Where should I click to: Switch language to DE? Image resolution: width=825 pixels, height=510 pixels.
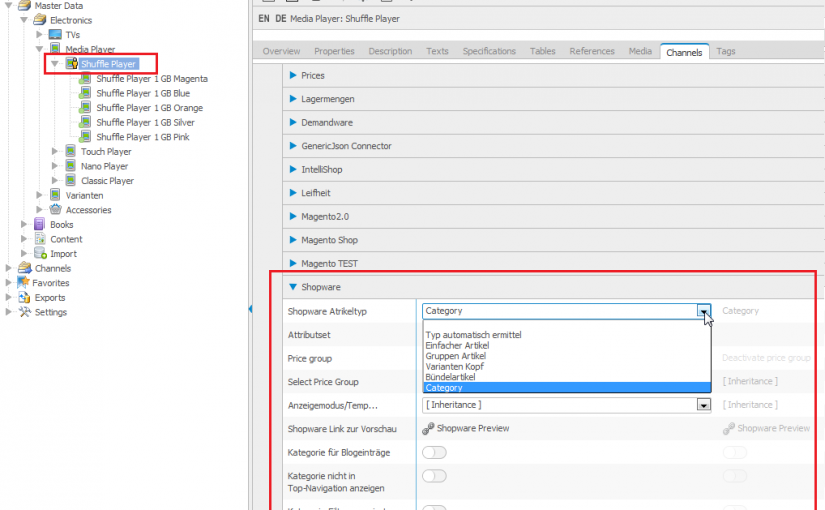[281, 19]
